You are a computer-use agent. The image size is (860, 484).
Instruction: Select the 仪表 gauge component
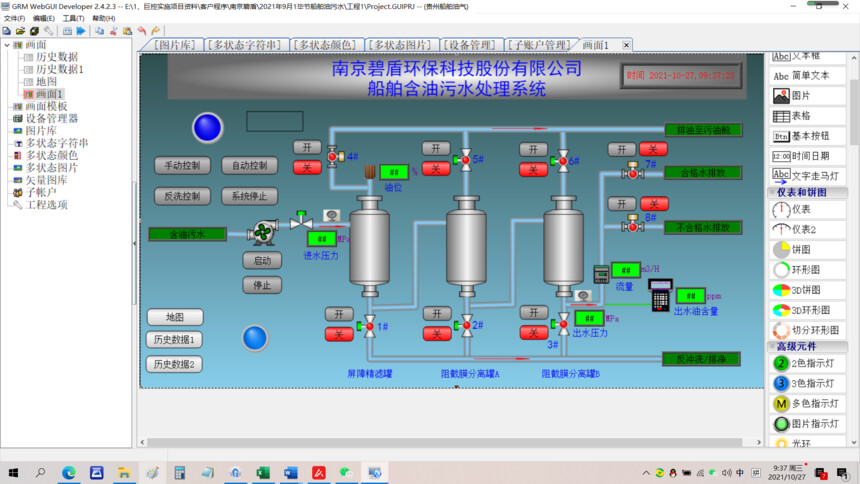[807, 210]
